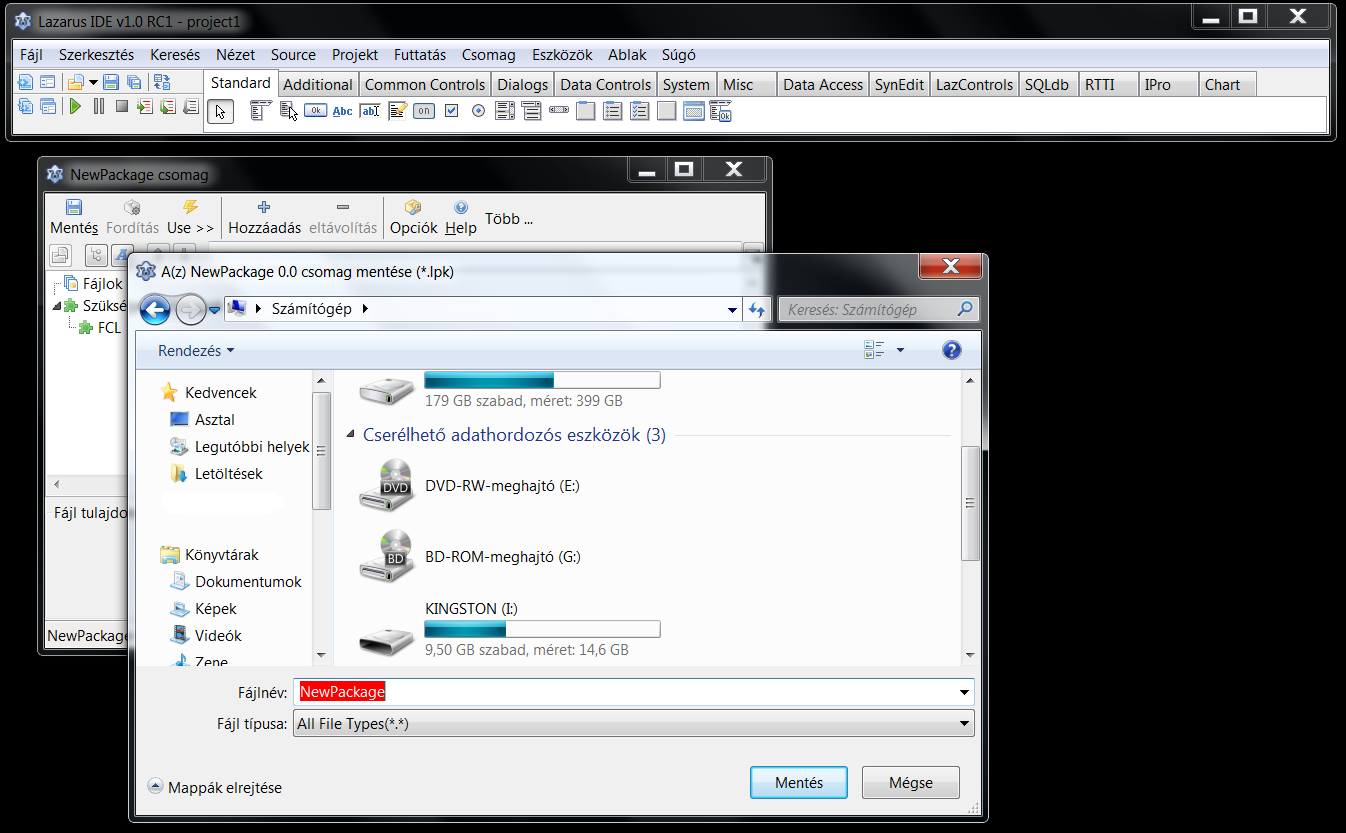Collapse the Szüksé… tree node in the NewPackage window
Viewport: 1346px width, 833px height.
[57, 307]
